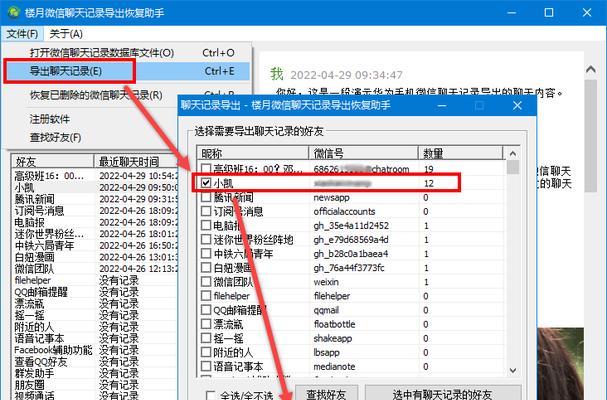
Task: Tick the 白妞漫画 checkbox
Action: tap(206, 267)
